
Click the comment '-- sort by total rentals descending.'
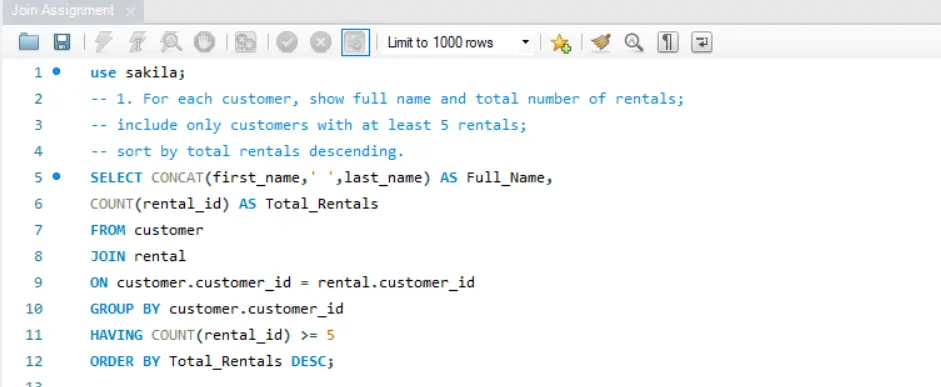pyautogui.click(x=247, y=151)
